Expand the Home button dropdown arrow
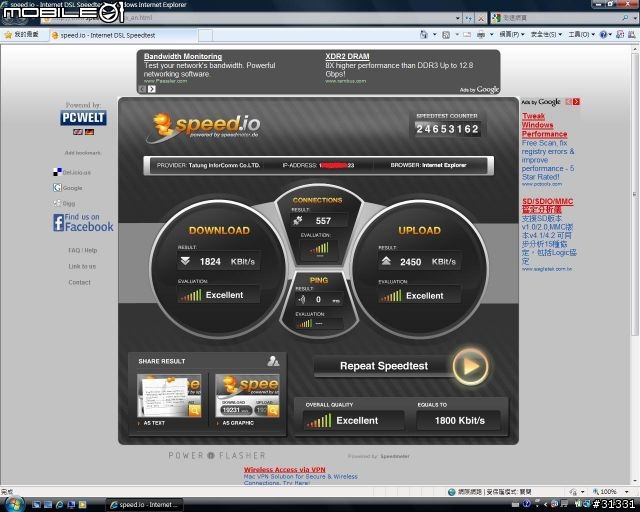Screen dimensions: 640x512 point(434,35)
